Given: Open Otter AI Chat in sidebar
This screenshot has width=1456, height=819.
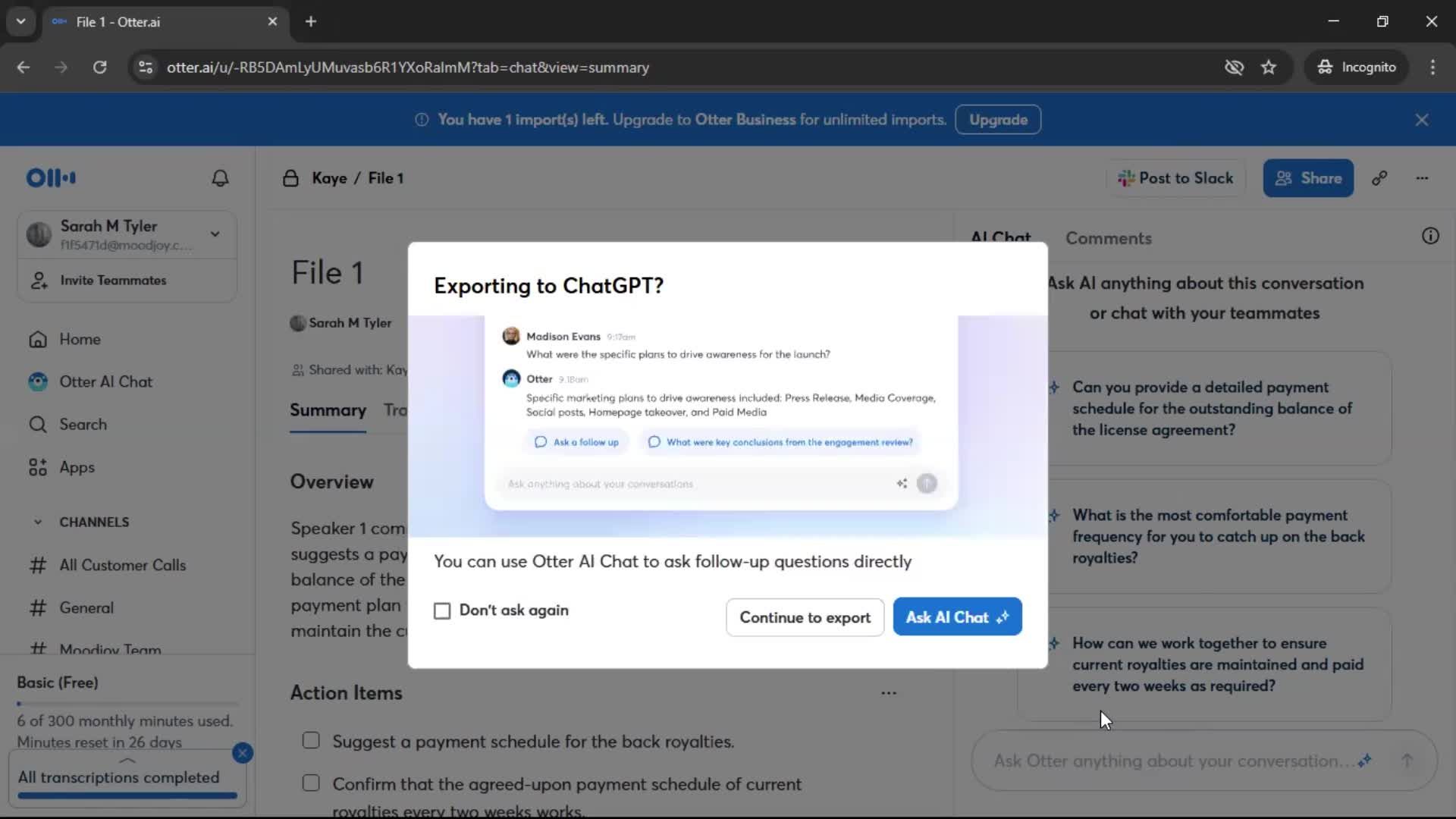Looking at the screenshot, I should click(105, 381).
